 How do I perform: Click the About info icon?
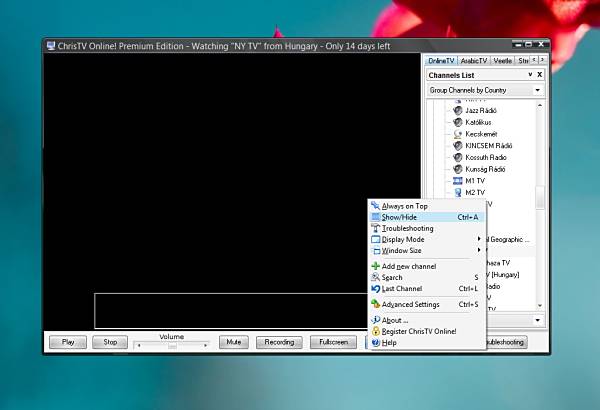pos(375,320)
